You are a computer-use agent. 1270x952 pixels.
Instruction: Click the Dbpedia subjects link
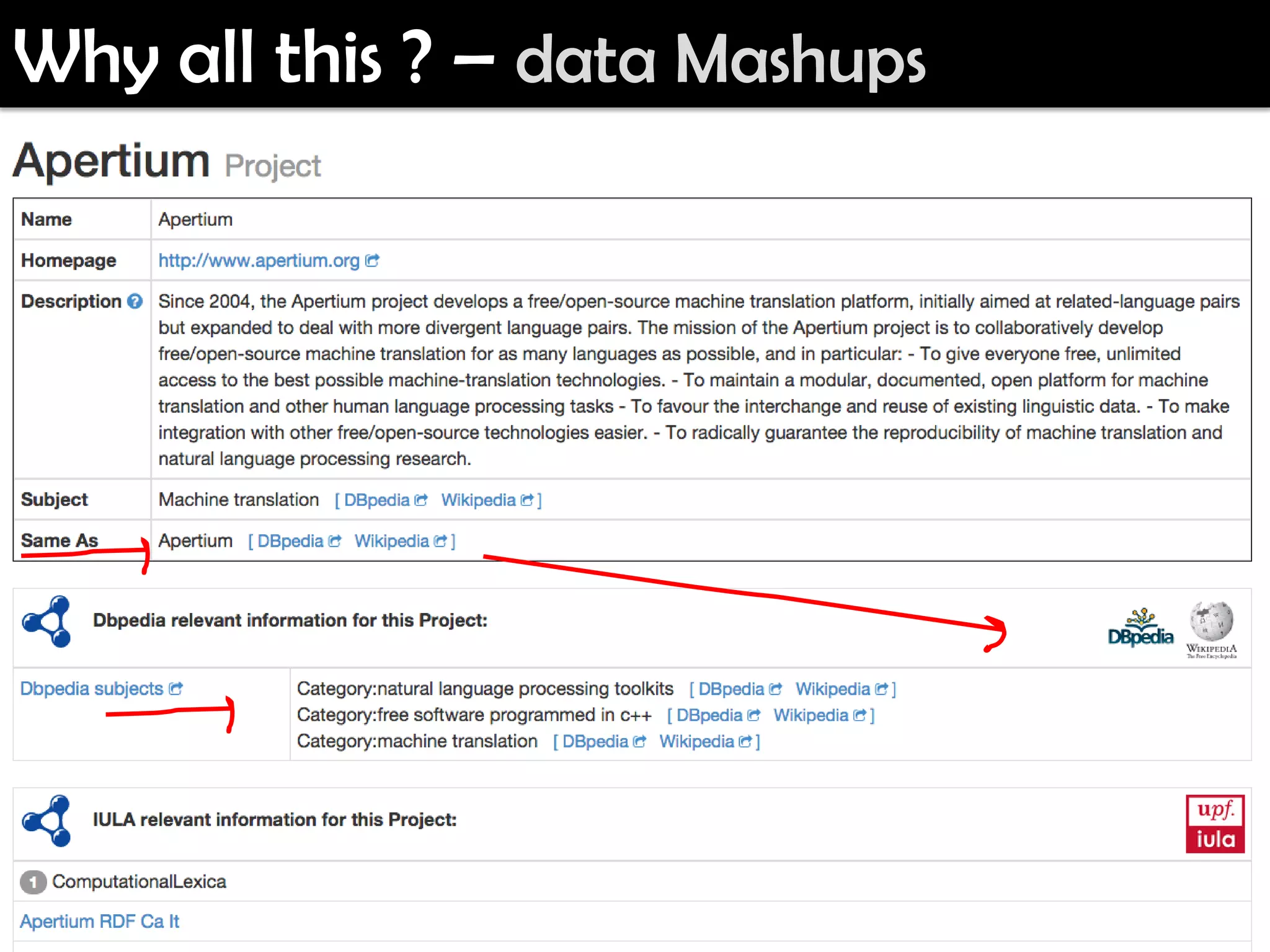click(92, 689)
